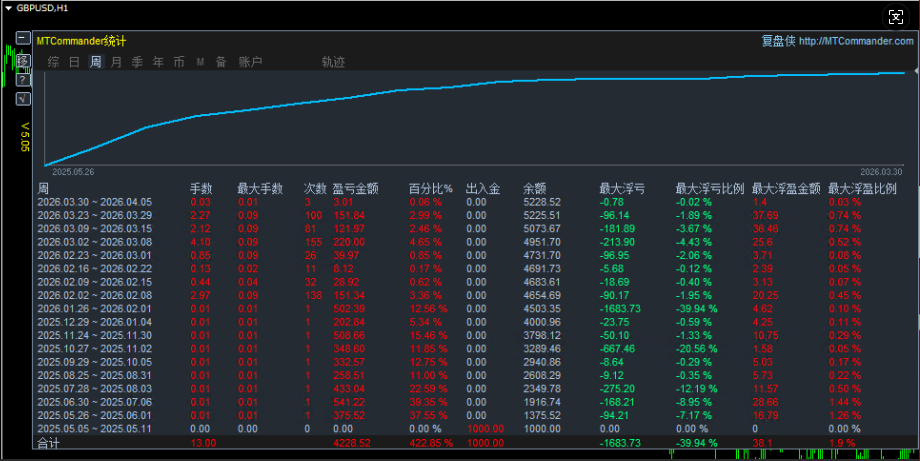Toggle the √ checkmark icon button
The image size is (920, 461).
[22, 98]
